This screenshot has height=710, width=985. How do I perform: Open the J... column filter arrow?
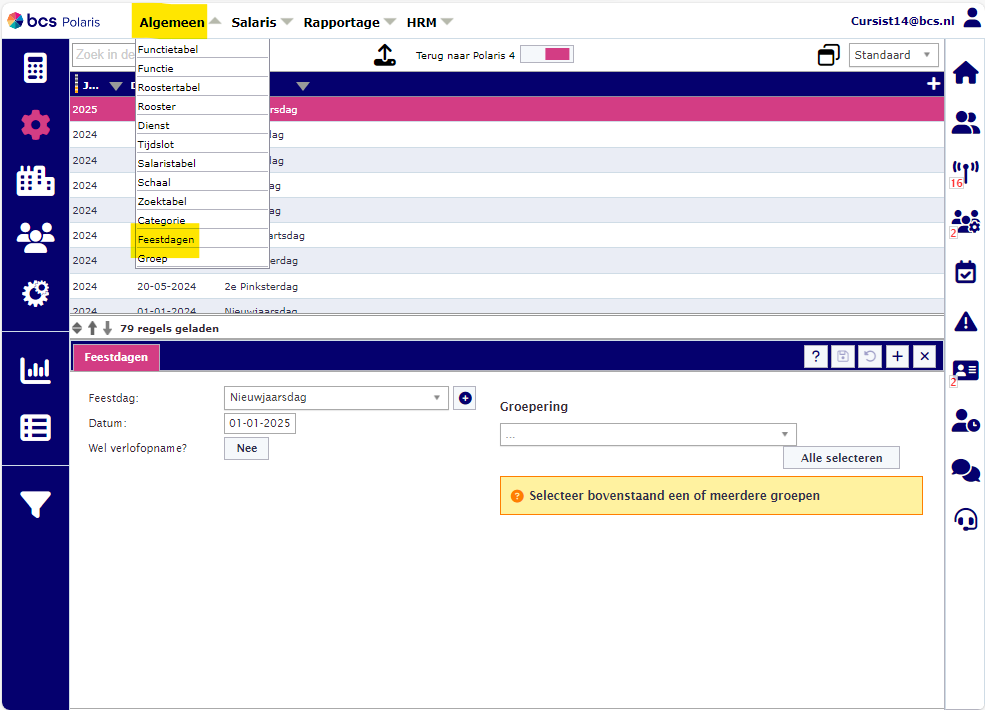coord(116,86)
